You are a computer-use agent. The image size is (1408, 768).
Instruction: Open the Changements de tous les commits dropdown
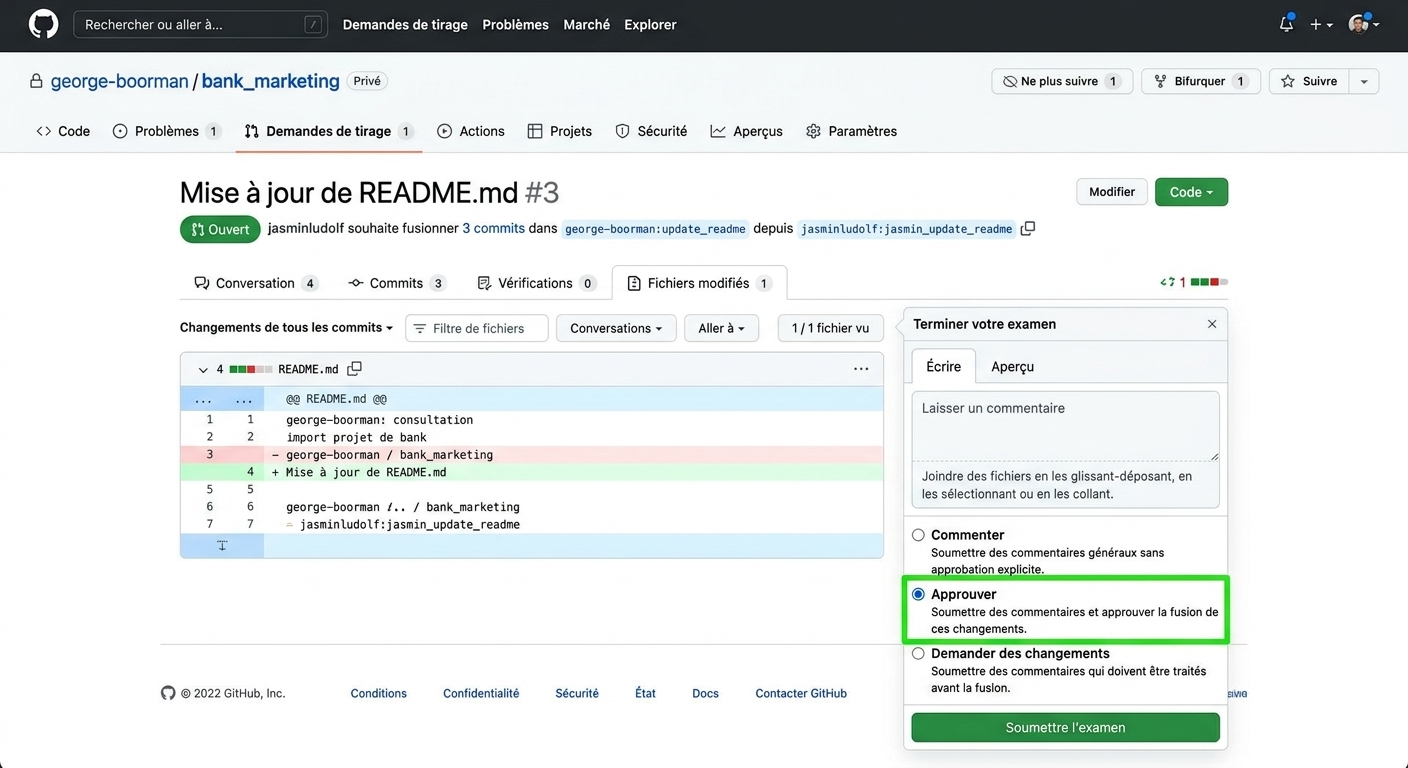pyautogui.click(x=287, y=327)
